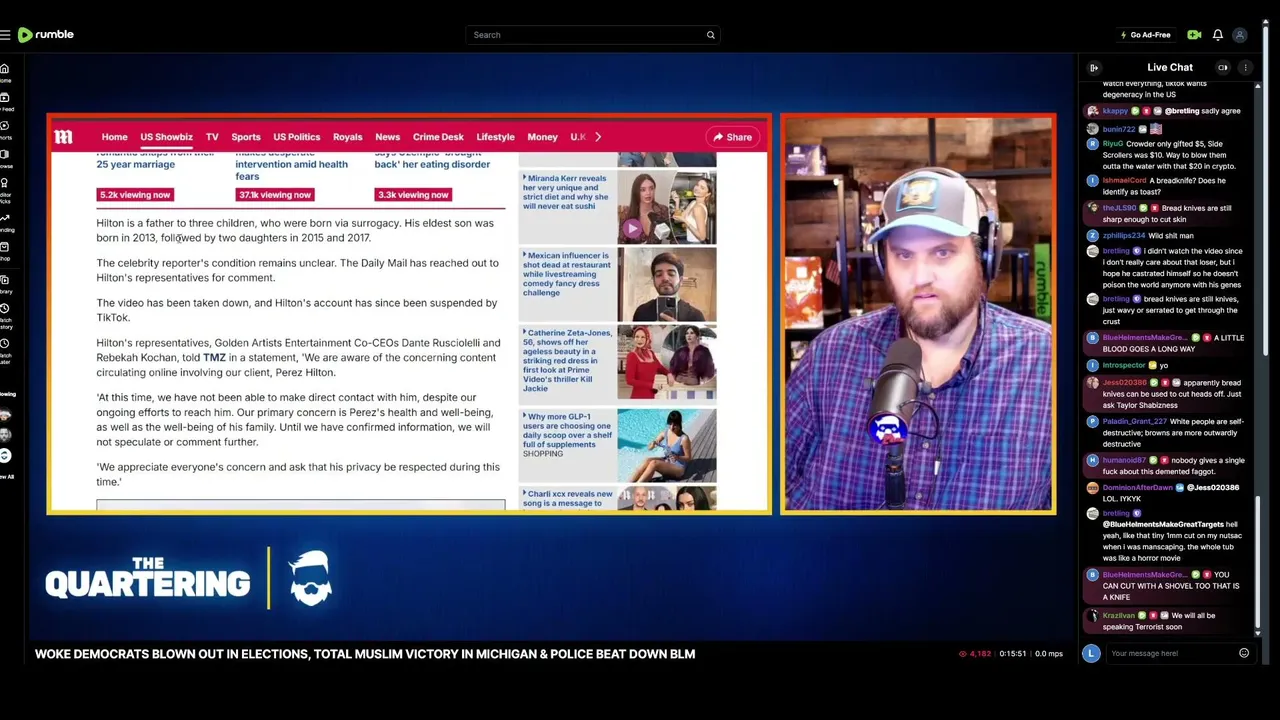Screen dimensions: 1280x720
Task: Select the TV tab
Action: pyautogui.click(x=212, y=137)
